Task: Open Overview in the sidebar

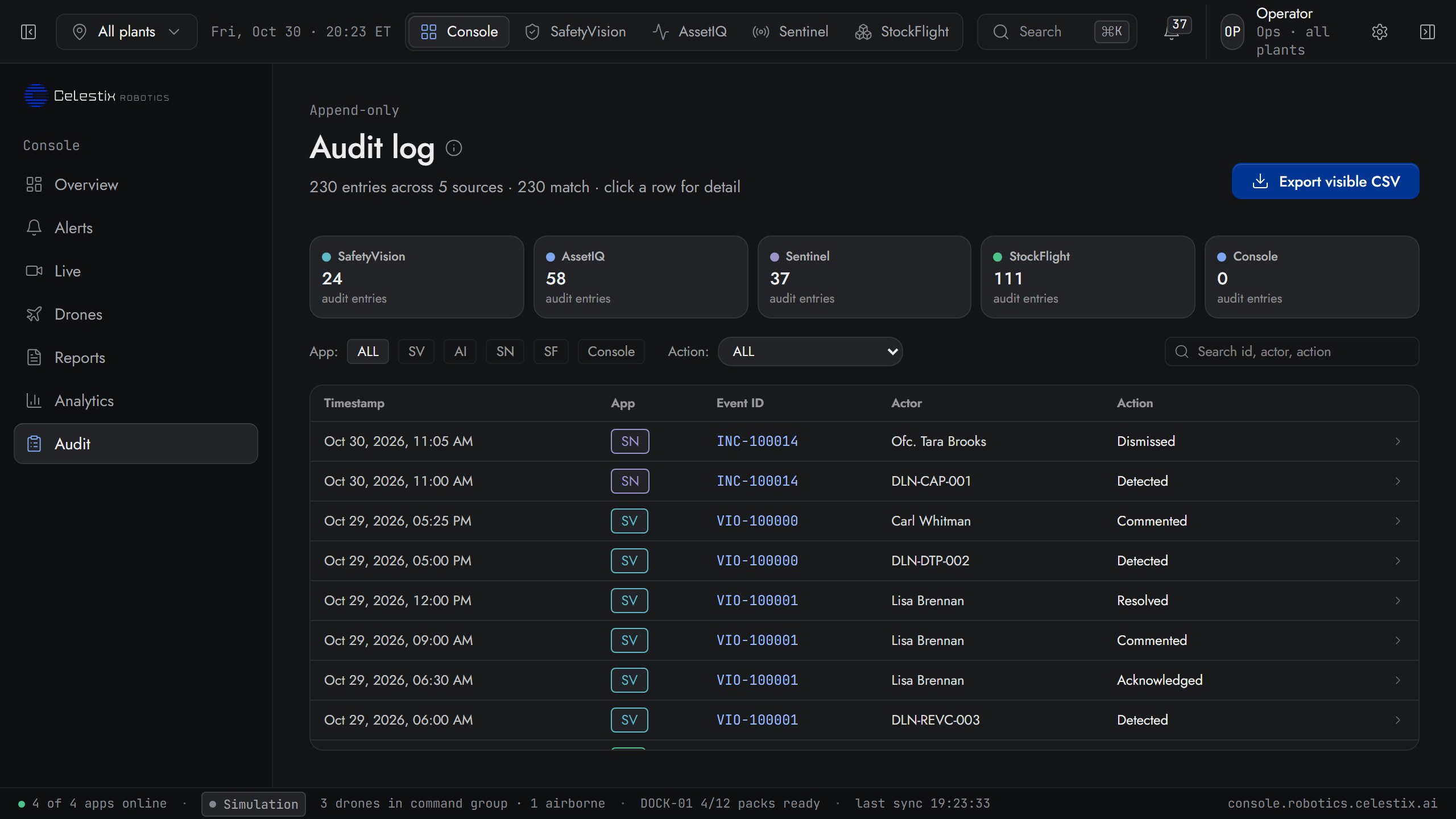Action: (x=135, y=185)
